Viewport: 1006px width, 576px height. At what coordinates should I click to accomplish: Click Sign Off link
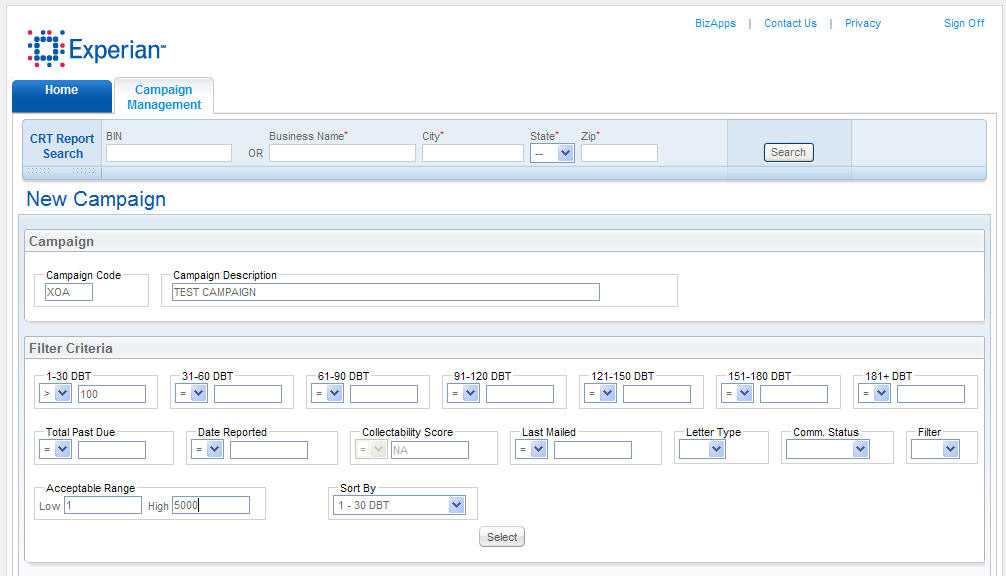pos(964,23)
